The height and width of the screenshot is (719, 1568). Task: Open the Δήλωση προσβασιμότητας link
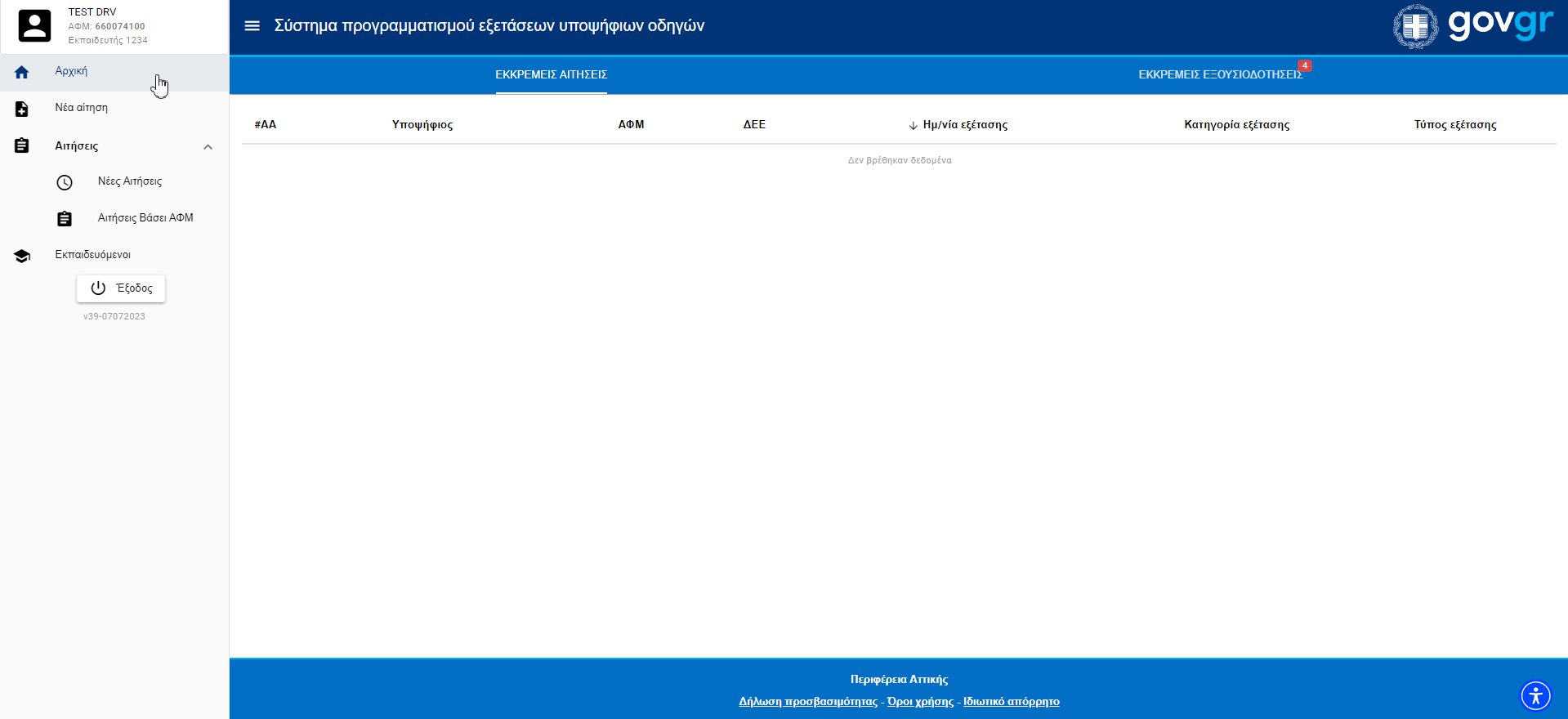(x=807, y=702)
